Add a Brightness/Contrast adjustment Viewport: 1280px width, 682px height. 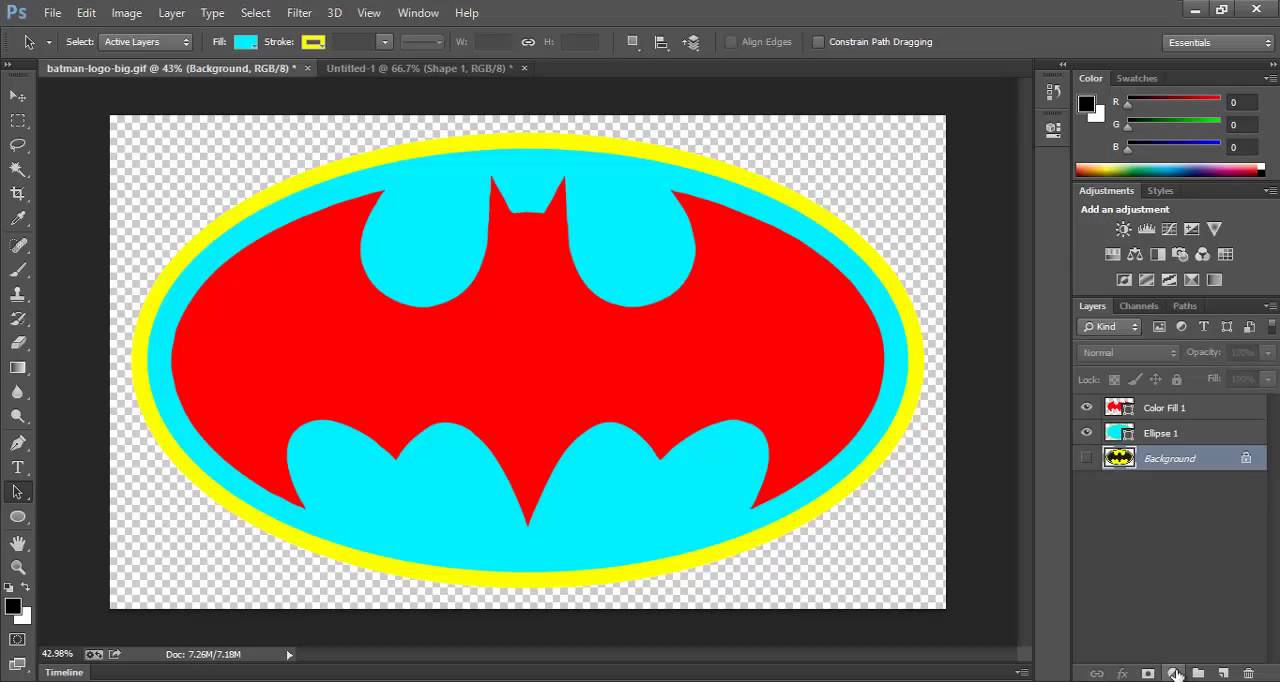pos(1124,229)
